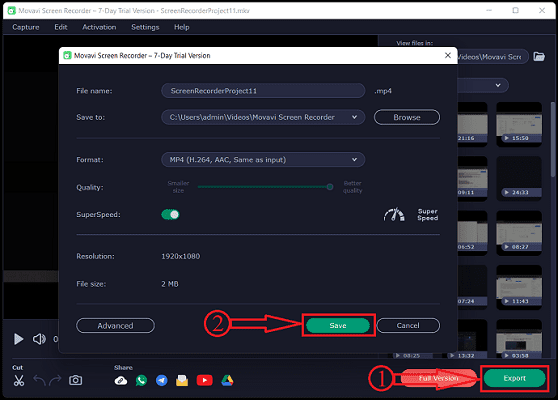558x400 pixels.
Task: Click the 2 MB file size value
Action: coord(170,284)
